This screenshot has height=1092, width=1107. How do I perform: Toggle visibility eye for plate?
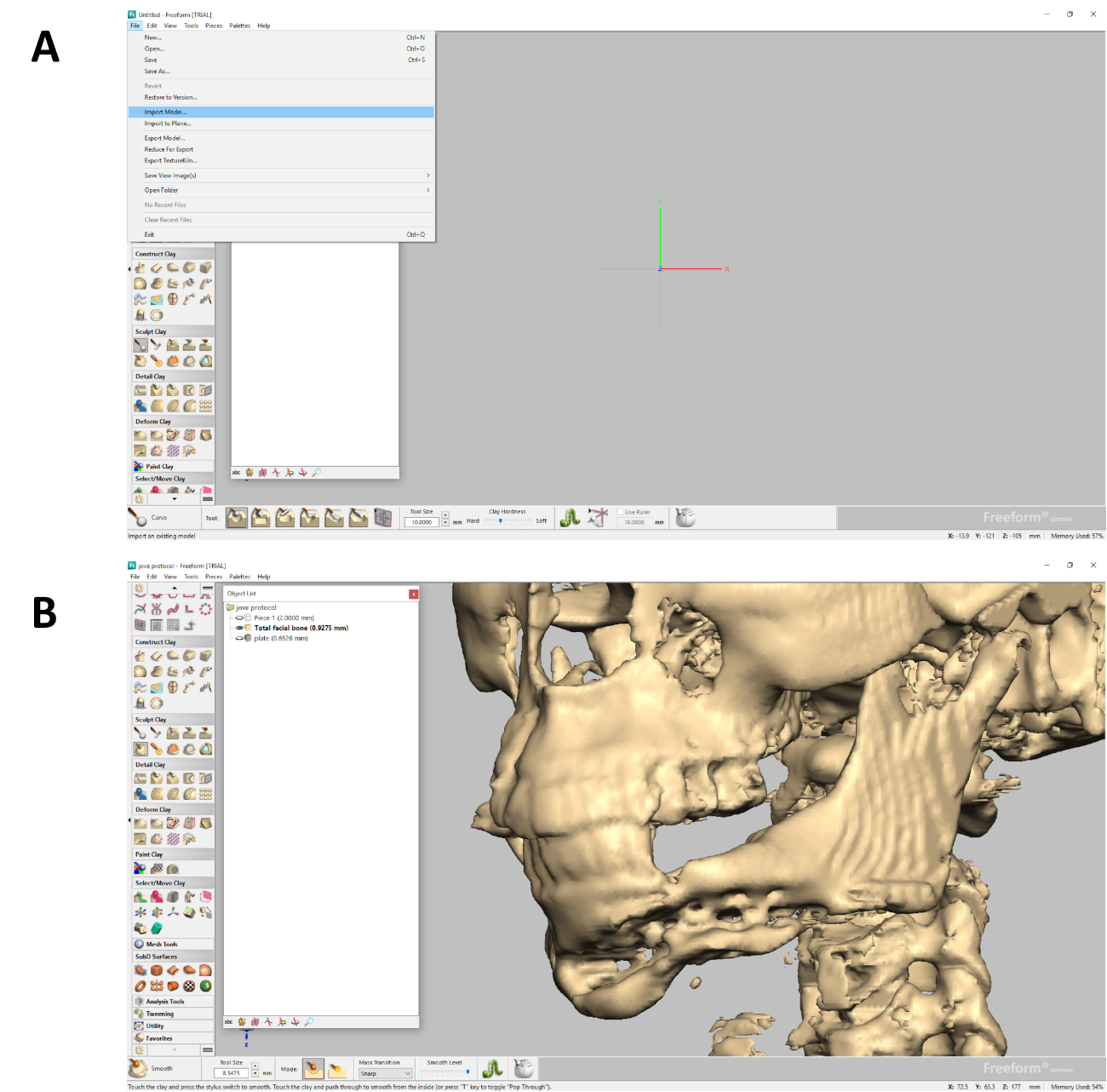coord(240,638)
